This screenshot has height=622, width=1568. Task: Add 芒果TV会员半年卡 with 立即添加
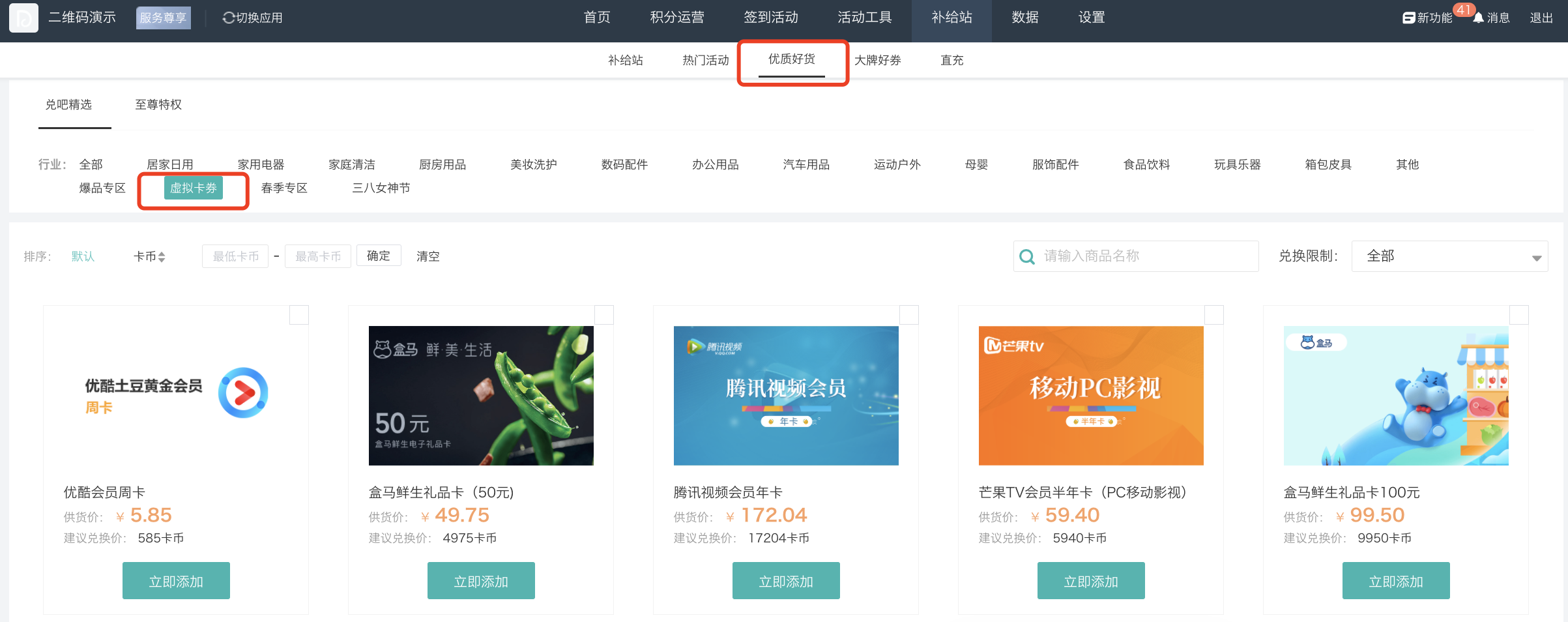click(x=1091, y=581)
